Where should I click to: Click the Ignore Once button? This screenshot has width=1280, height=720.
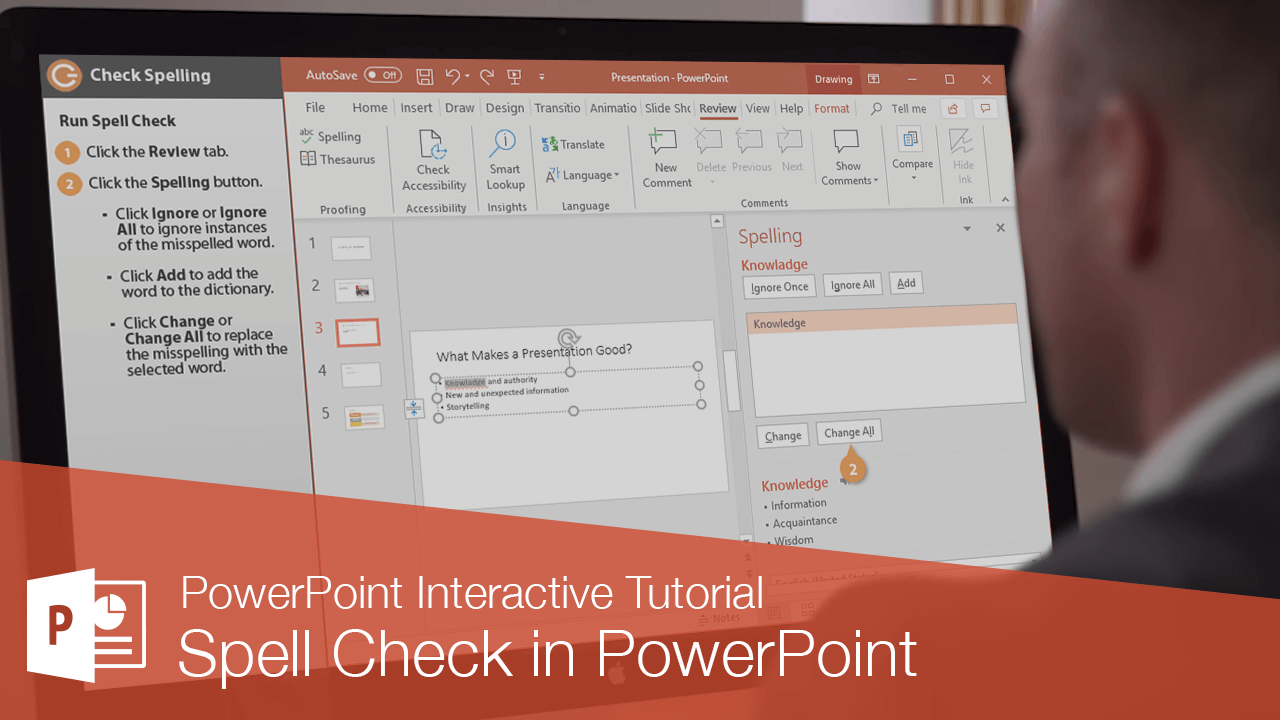click(x=778, y=286)
